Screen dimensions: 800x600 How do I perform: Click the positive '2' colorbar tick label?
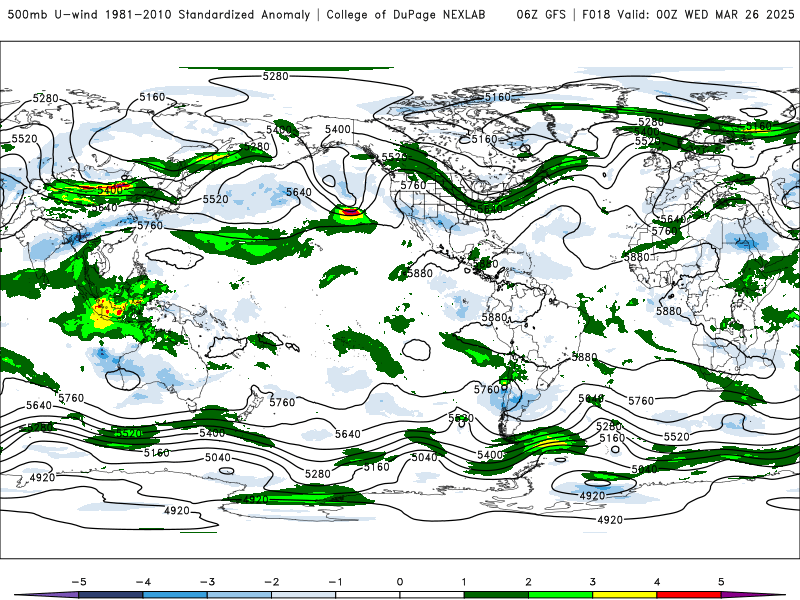pos(529,582)
